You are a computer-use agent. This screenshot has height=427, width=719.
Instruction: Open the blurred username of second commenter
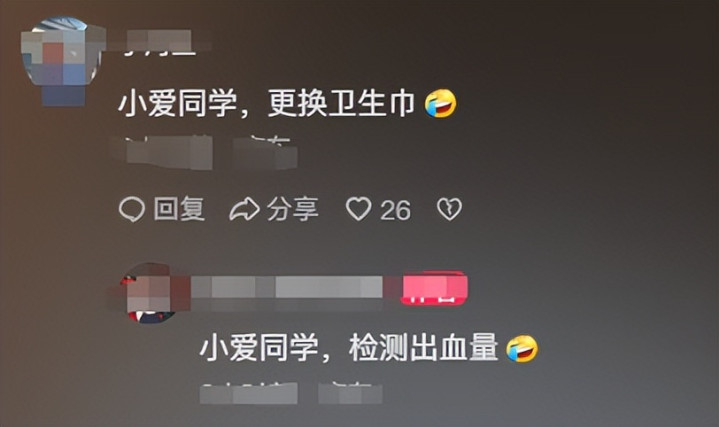pyautogui.click(x=287, y=288)
